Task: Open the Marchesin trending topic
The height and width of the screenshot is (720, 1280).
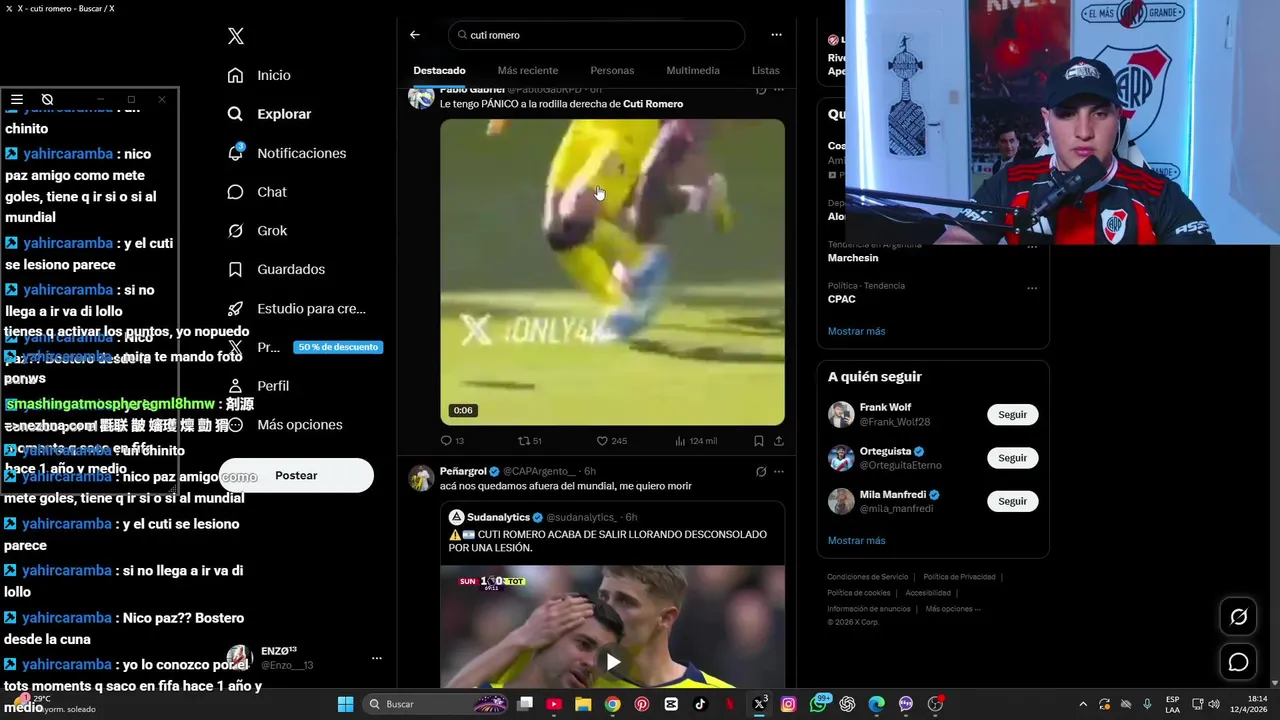Action: tap(853, 258)
